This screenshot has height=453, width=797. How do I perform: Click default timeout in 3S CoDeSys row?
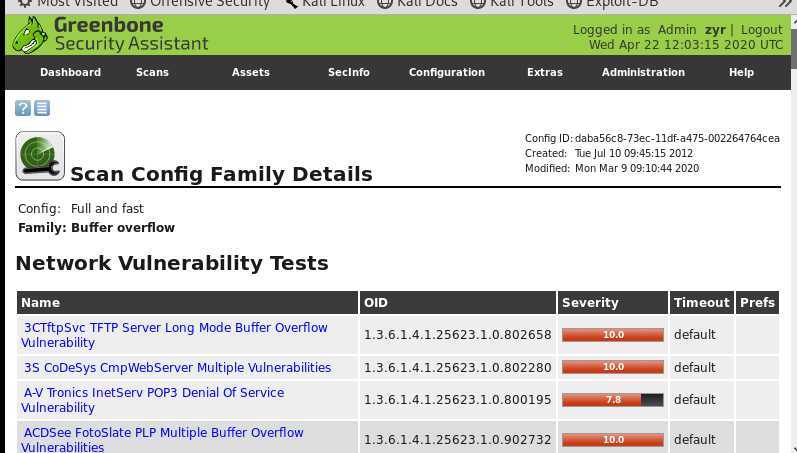tap(694, 367)
